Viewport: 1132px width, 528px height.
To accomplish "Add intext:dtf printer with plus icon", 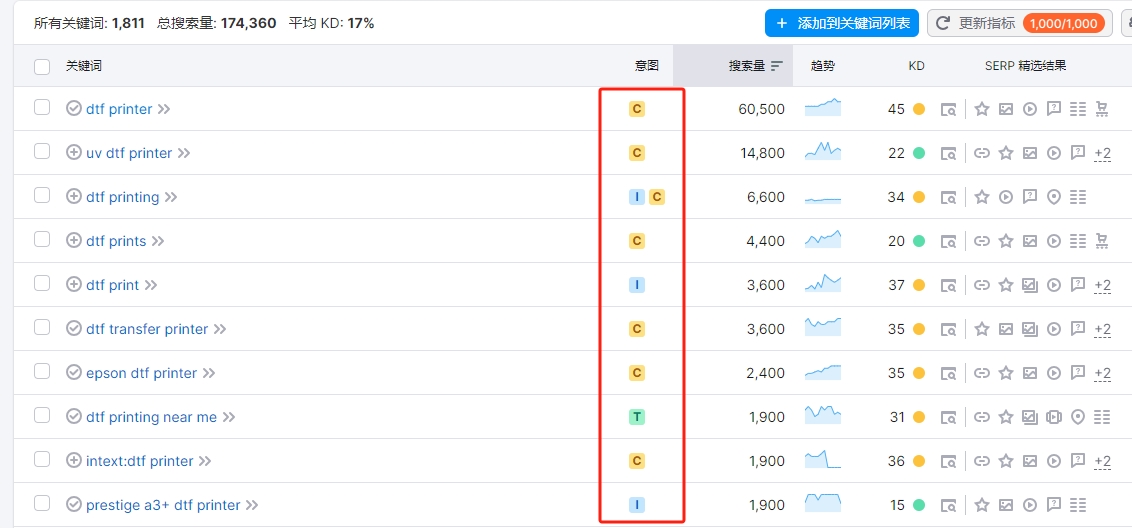I will (74, 462).
